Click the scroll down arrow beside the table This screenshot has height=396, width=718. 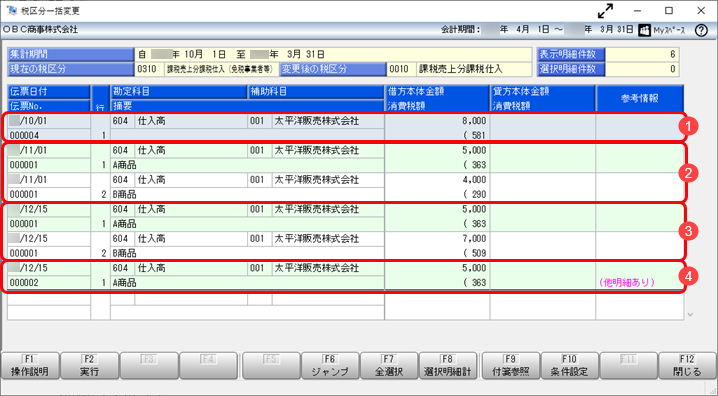tap(690, 315)
